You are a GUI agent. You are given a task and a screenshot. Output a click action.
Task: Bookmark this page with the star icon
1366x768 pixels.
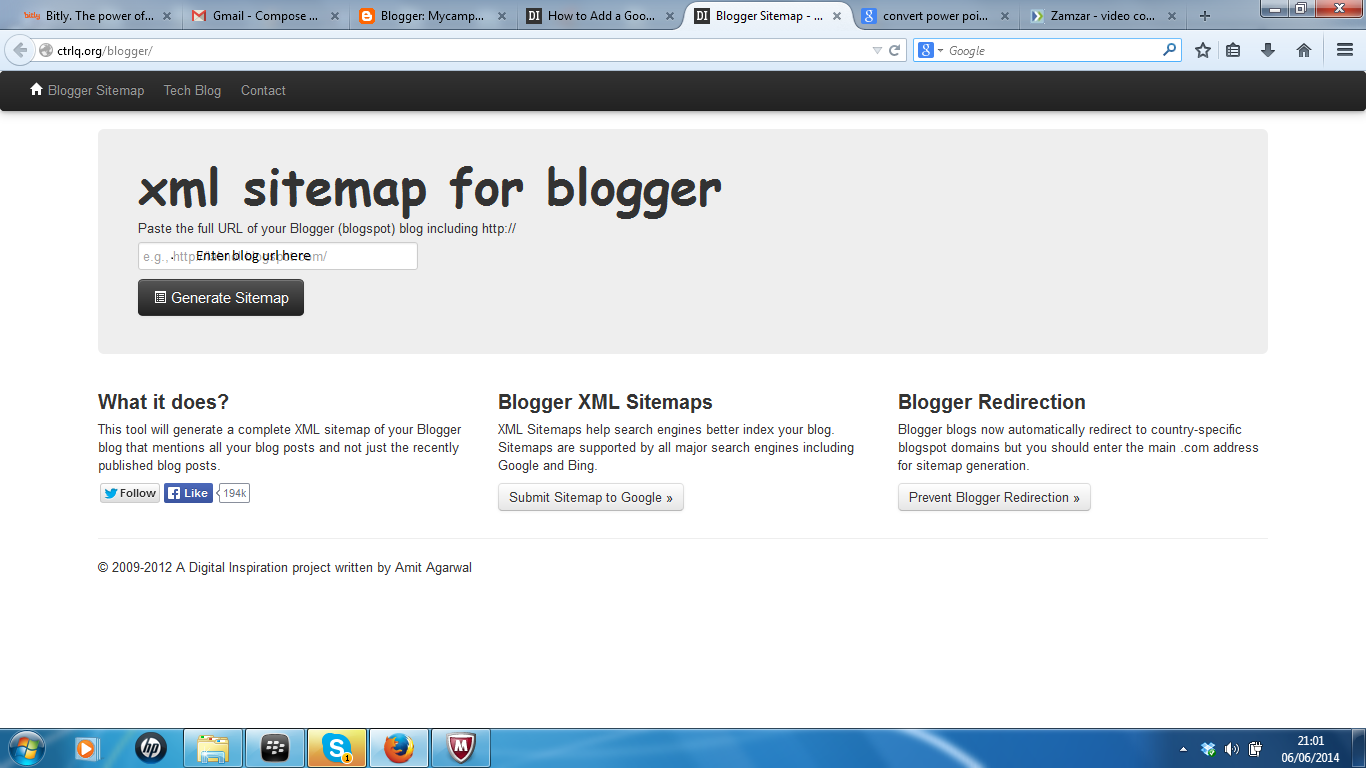(1203, 50)
